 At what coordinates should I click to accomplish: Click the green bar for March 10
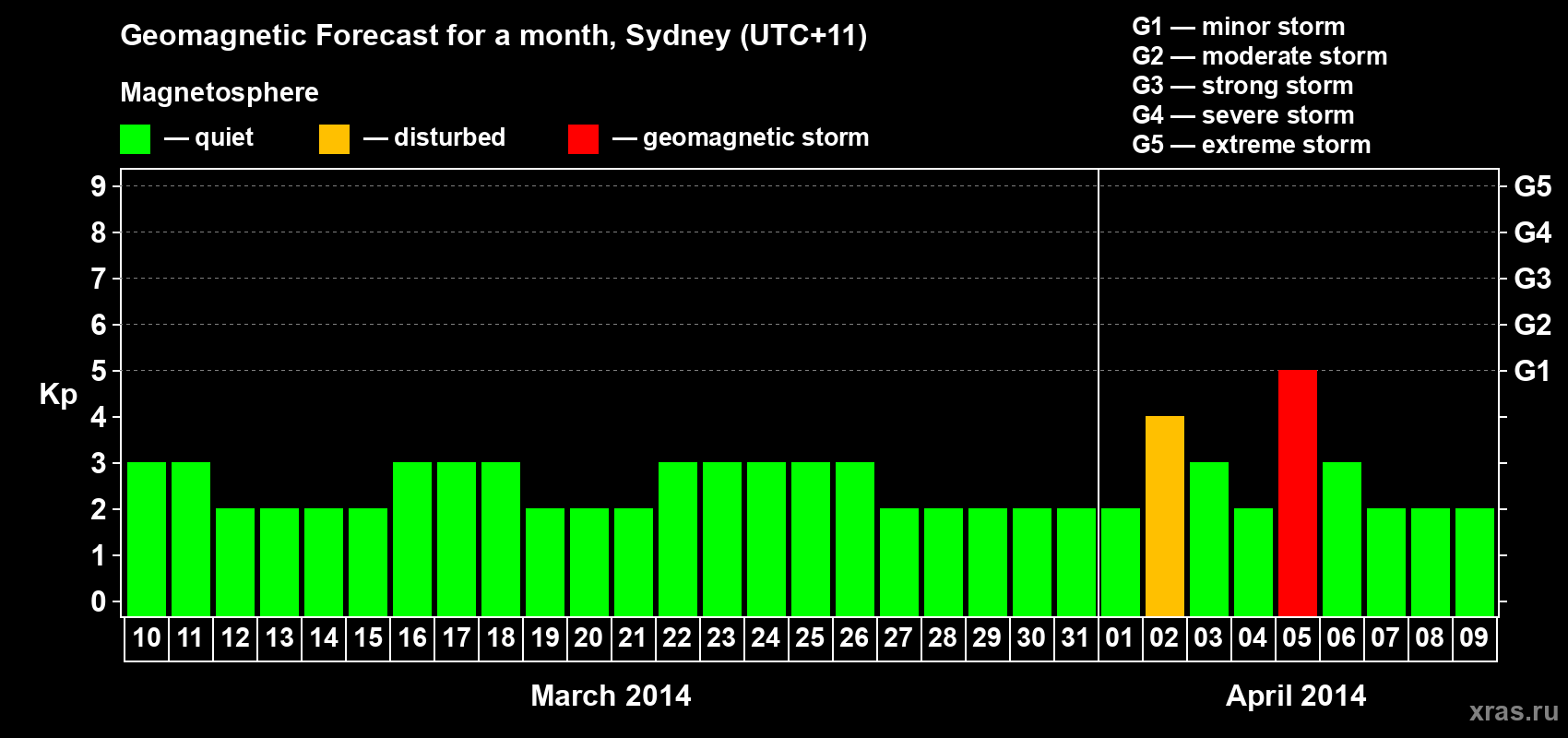click(147, 539)
